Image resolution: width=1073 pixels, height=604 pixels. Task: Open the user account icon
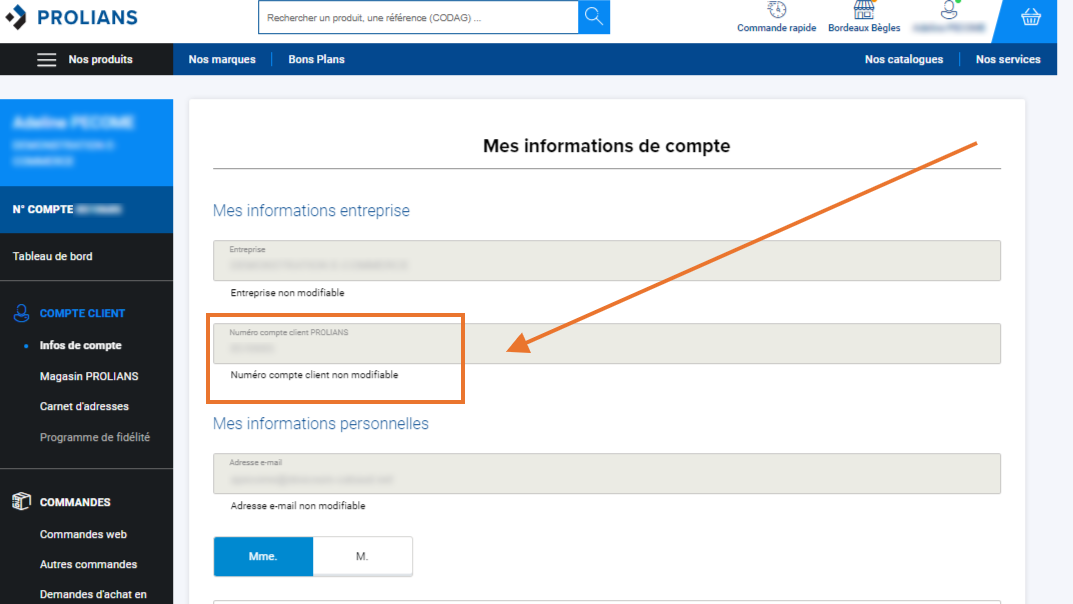(x=949, y=10)
